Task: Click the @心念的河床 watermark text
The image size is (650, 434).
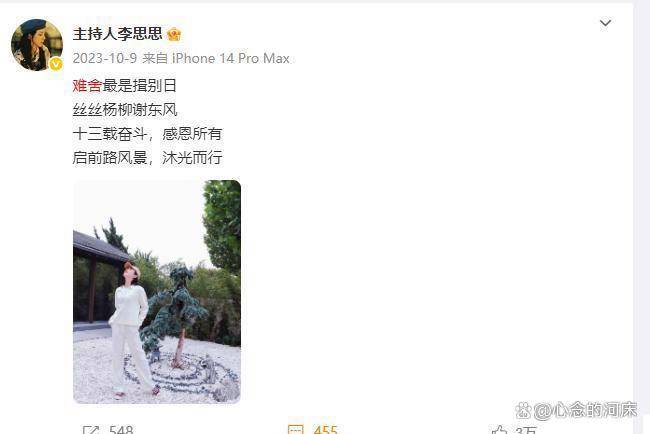Action: tap(585, 410)
